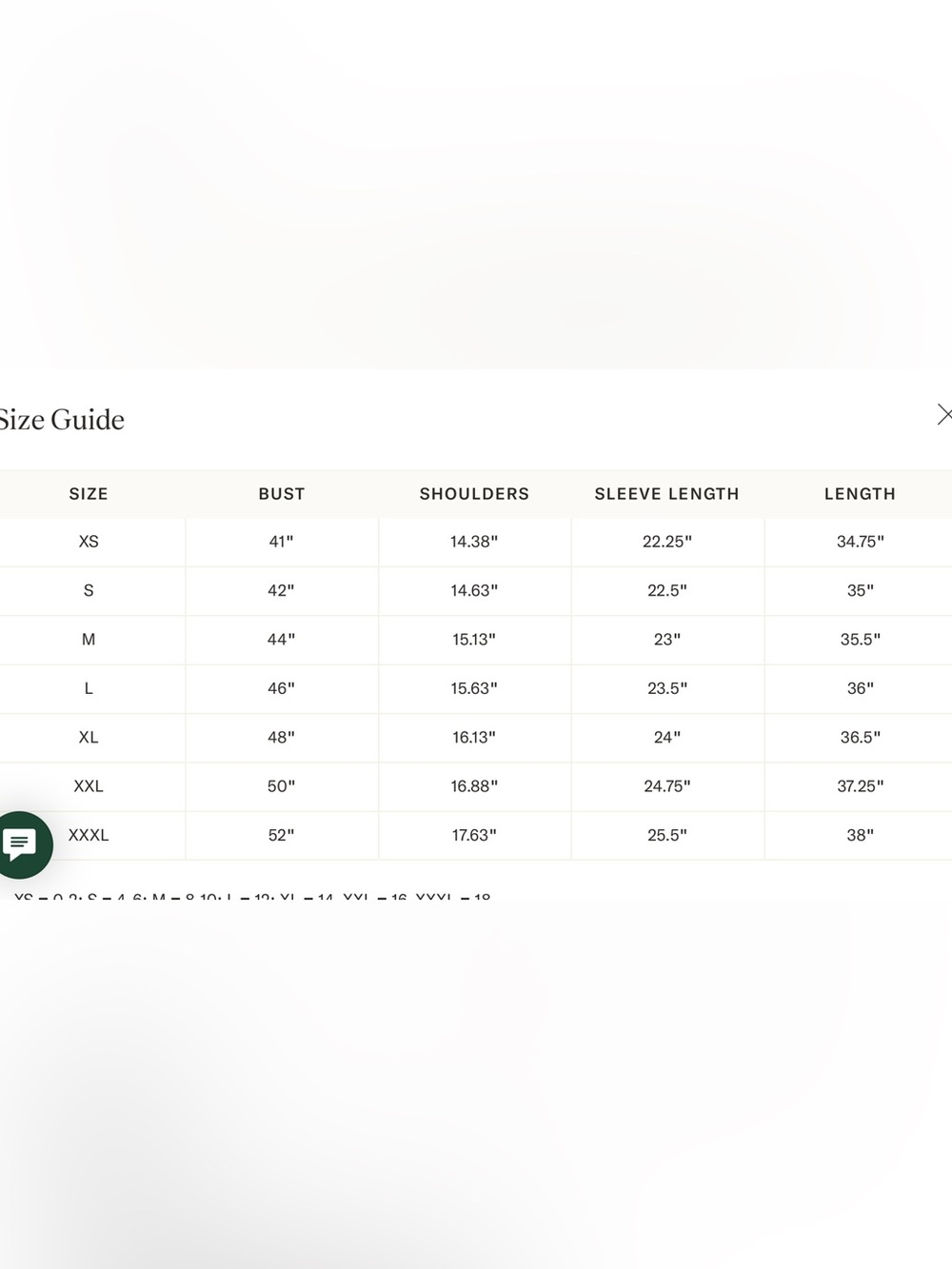The width and height of the screenshot is (952, 1269).
Task: Click the 44" bust measurement cell
Action: [x=282, y=640]
